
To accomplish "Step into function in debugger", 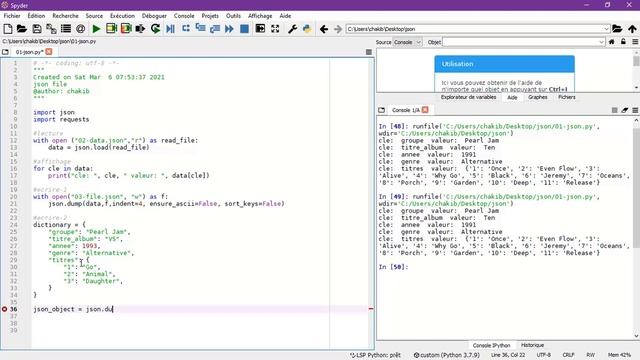I will tap(200, 29).
